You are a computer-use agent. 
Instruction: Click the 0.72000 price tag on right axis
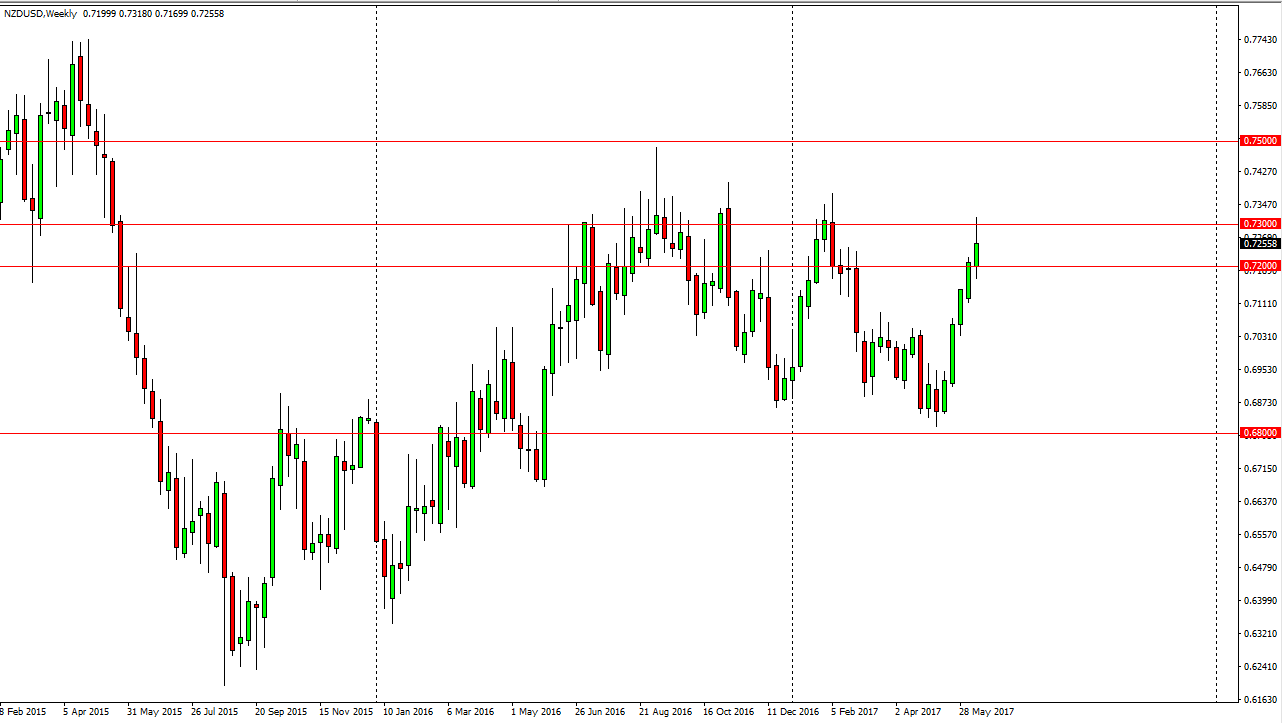[1260, 265]
